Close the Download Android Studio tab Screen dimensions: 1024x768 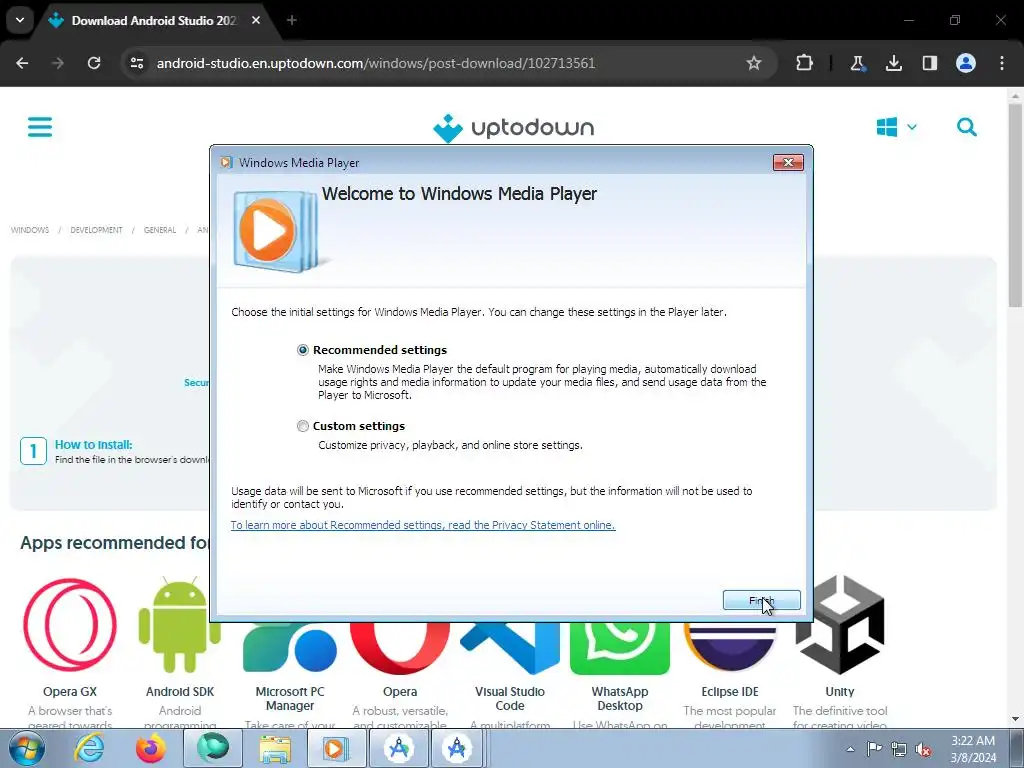point(256,20)
